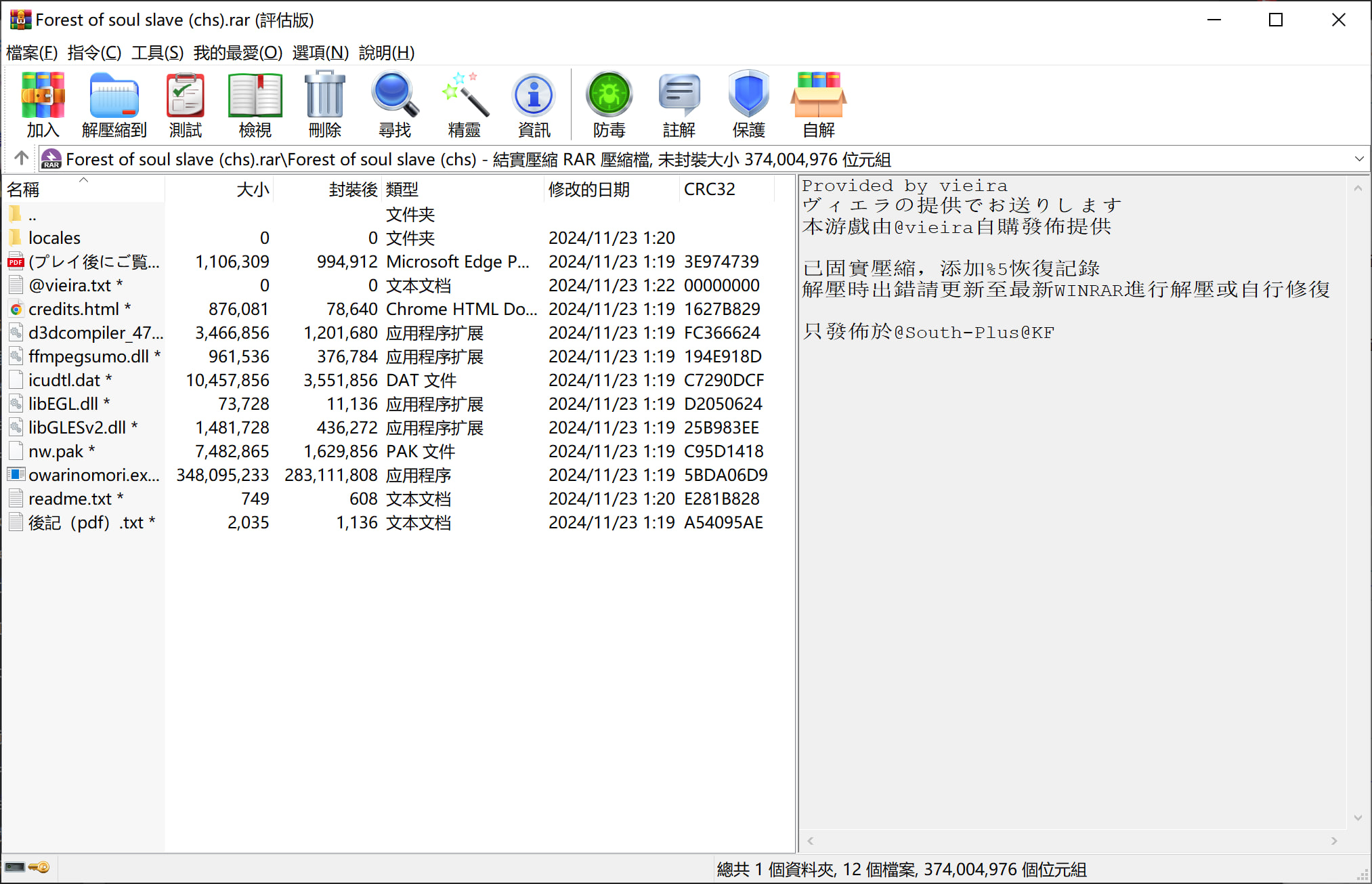Expand the archive path dropdown
This screenshot has height=884, width=1372.
click(1358, 159)
